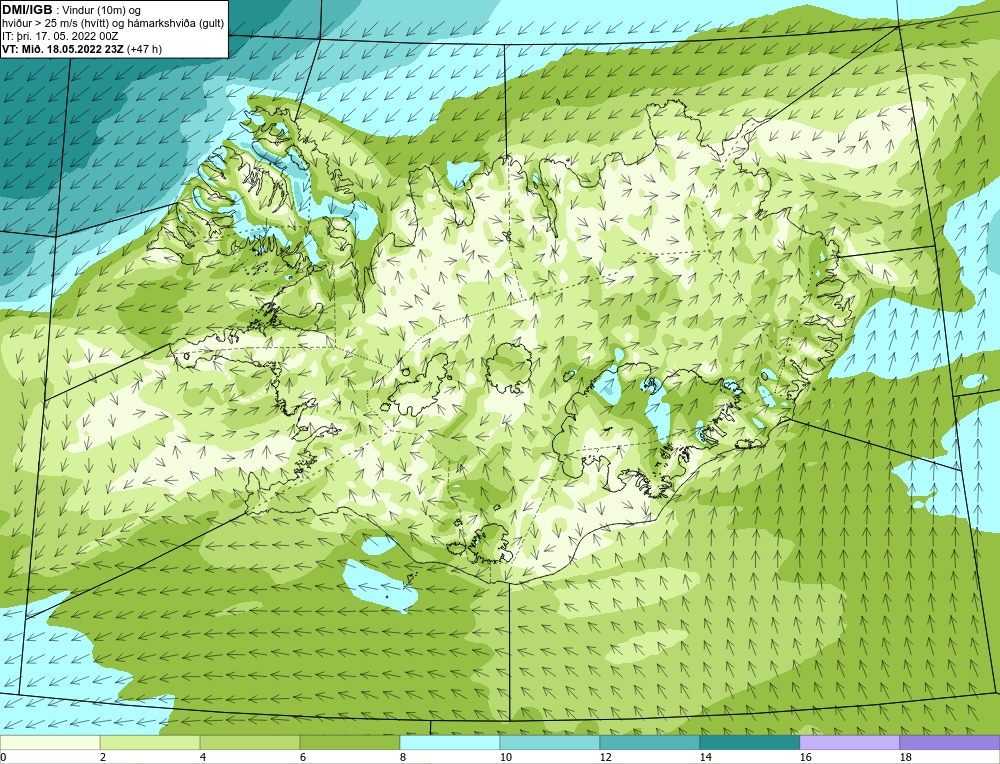Click the DMI/IGB title text

[x=27, y=10]
